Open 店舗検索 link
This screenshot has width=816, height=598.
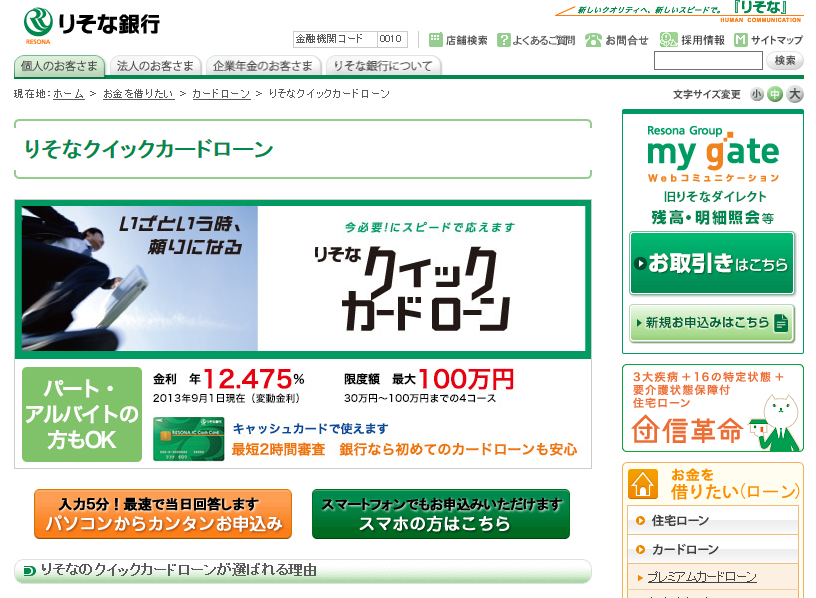pyautogui.click(x=466, y=40)
